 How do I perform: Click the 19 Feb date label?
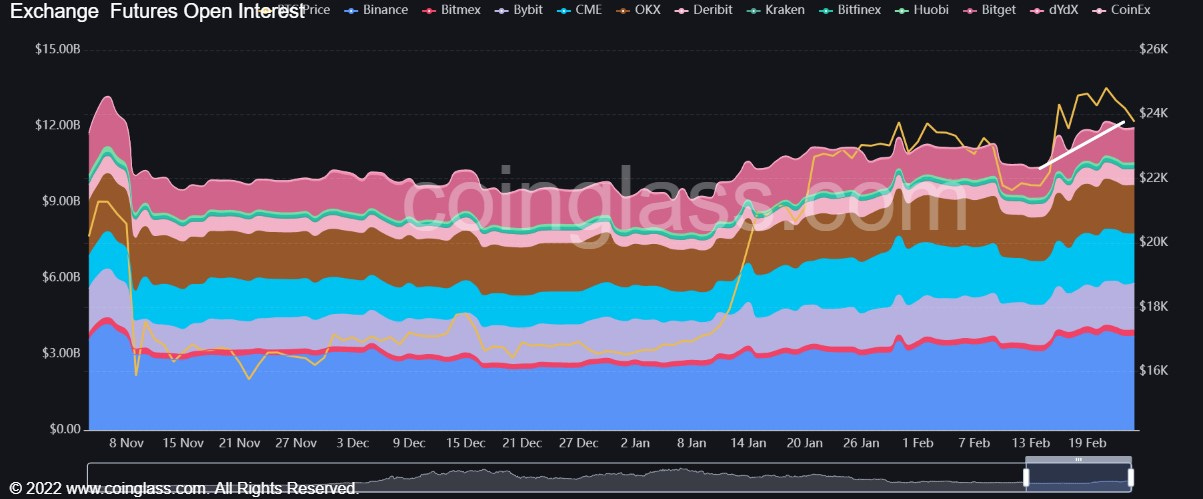(1087, 443)
